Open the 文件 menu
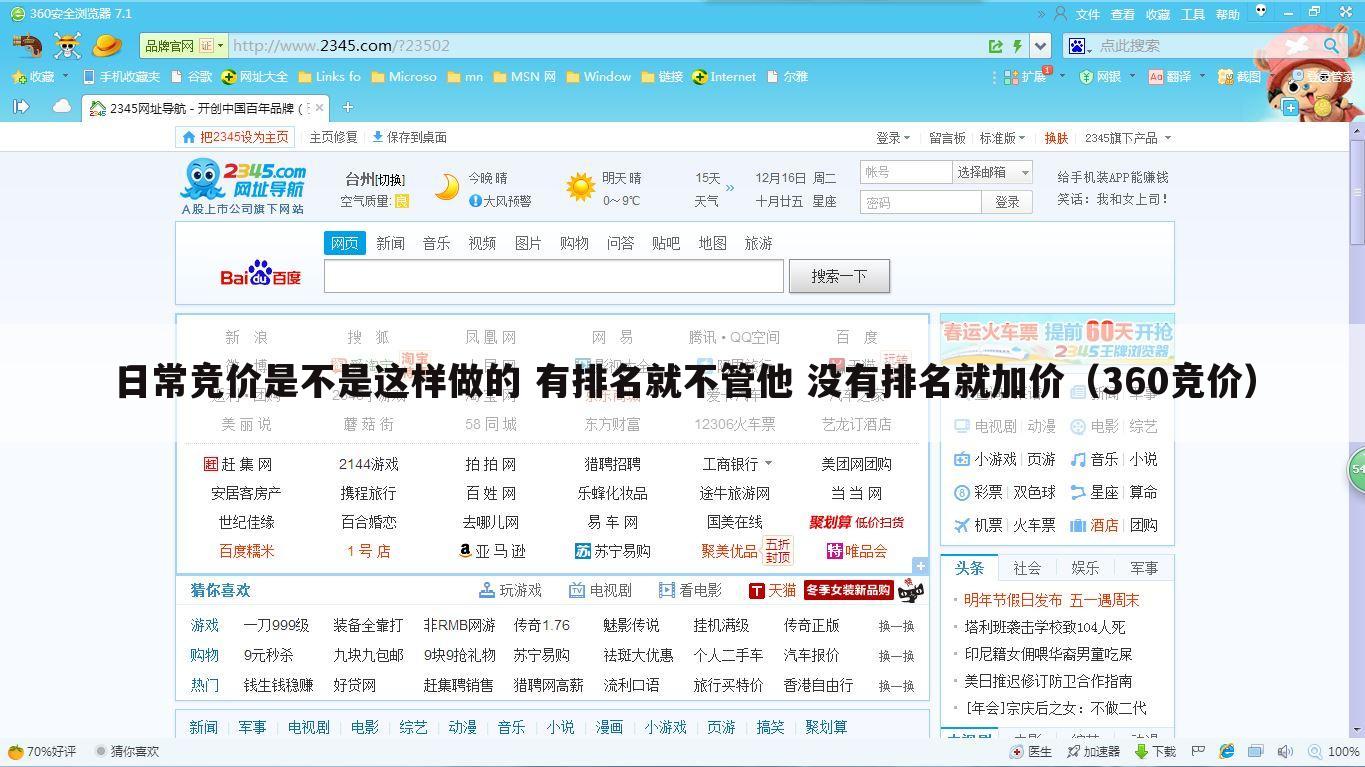Viewport: 1365px width, 767px height. pyautogui.click(x=1087, y=14)
